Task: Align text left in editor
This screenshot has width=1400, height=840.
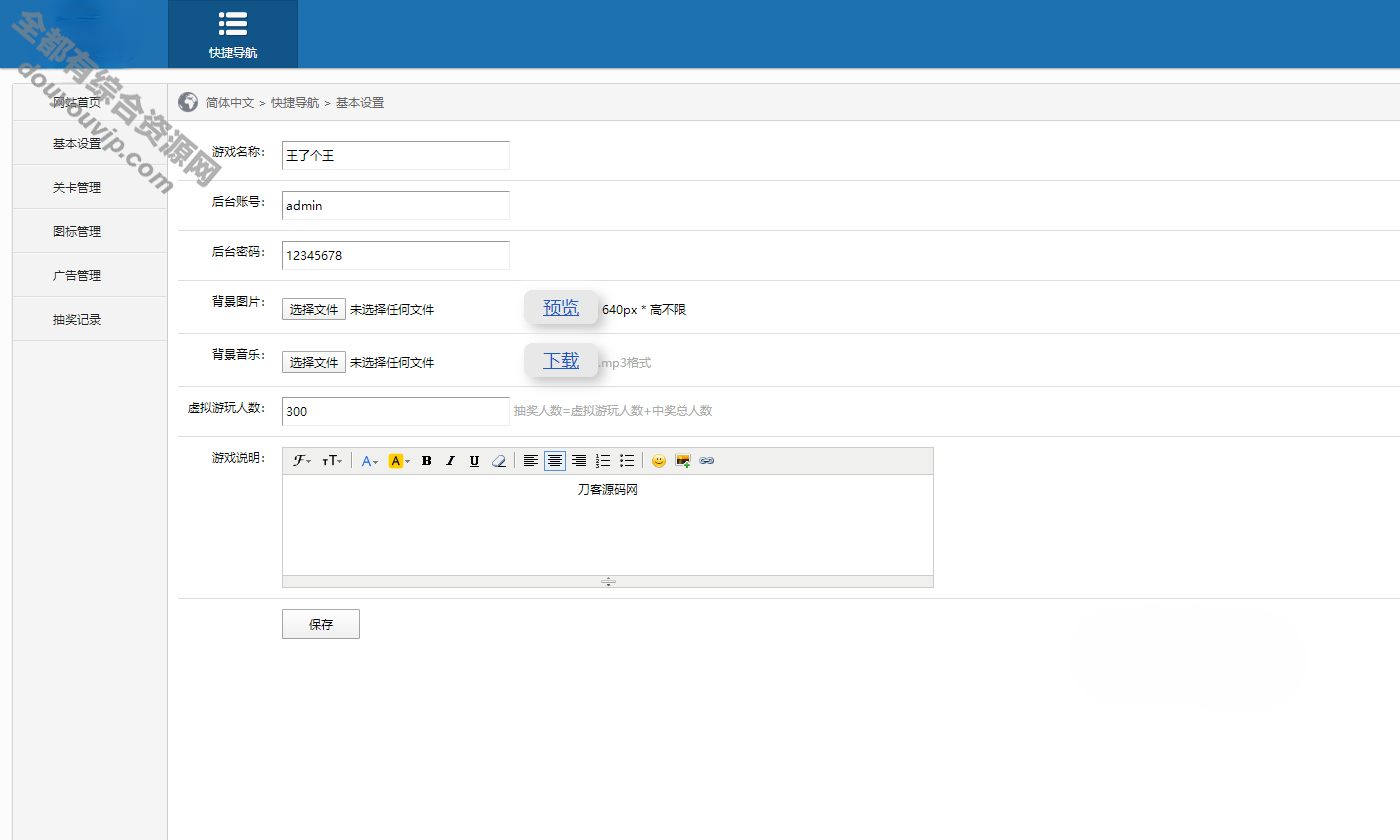Action: 531,461
